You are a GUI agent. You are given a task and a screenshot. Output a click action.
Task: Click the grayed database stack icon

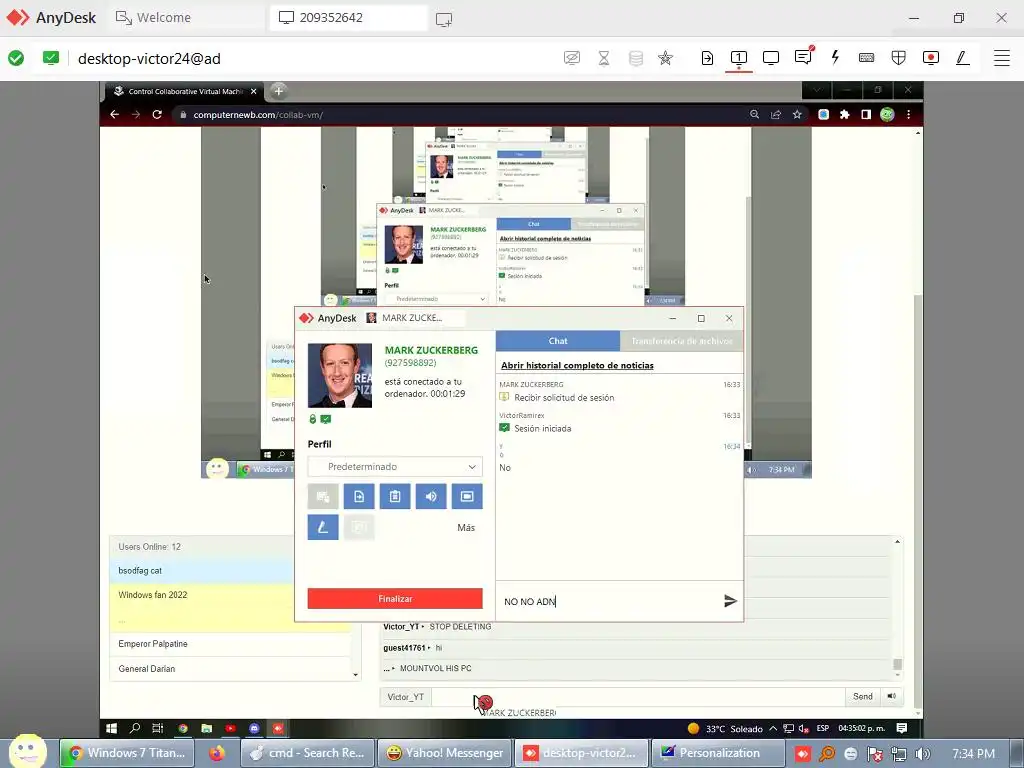point(635,58)
